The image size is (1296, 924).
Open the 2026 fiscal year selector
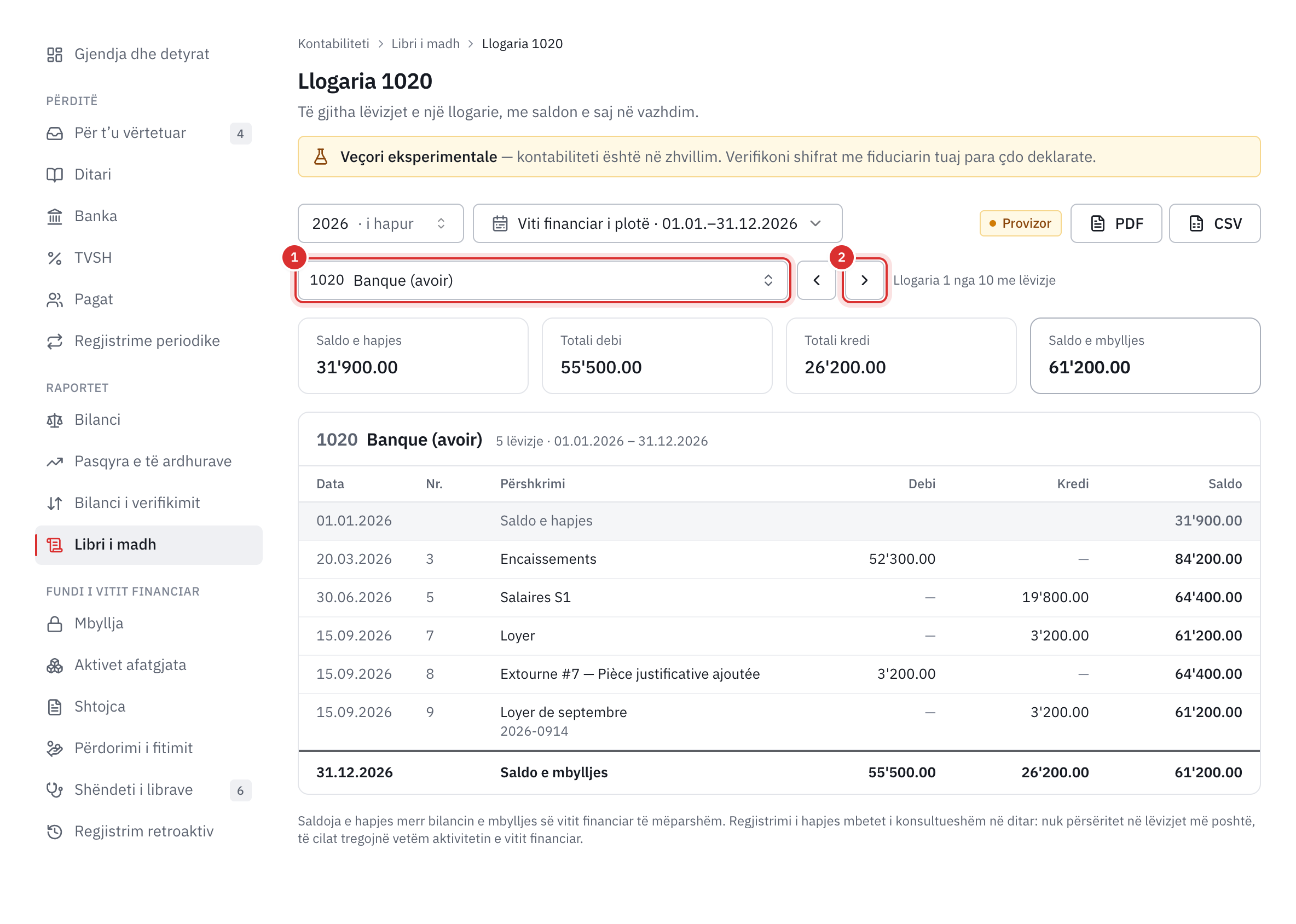pyautogui.click(x=380, y=223)
